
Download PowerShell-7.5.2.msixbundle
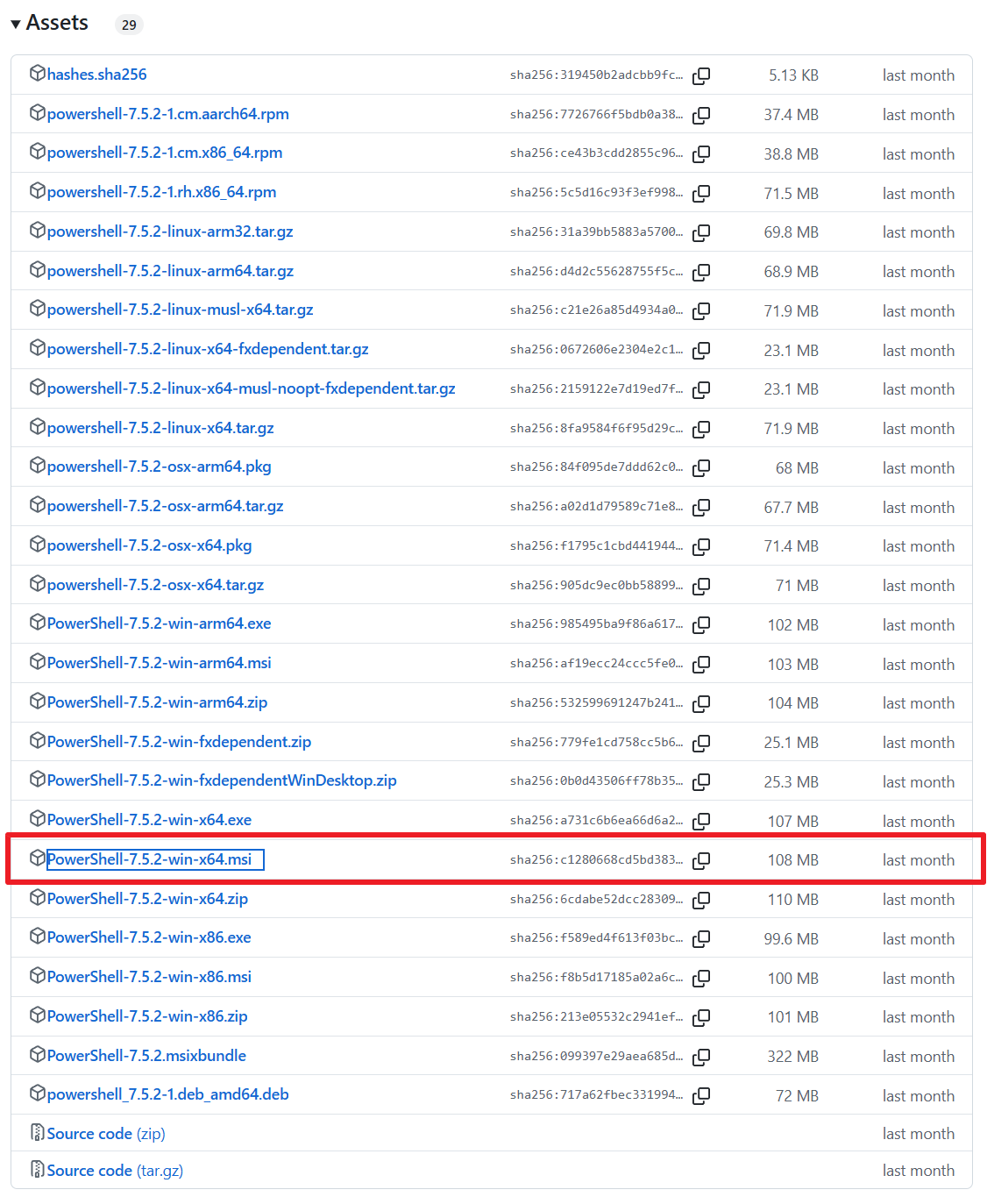click(147, 1056)
